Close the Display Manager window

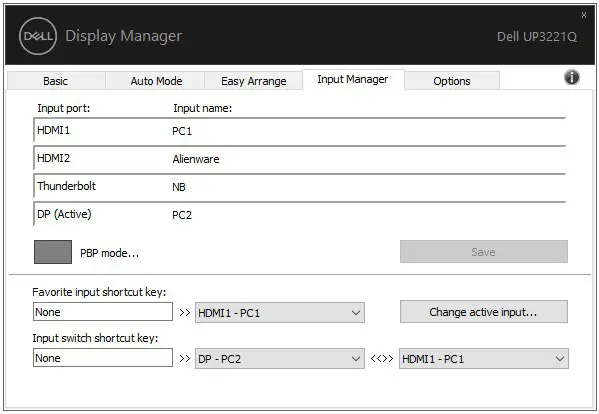coord(584,15)
